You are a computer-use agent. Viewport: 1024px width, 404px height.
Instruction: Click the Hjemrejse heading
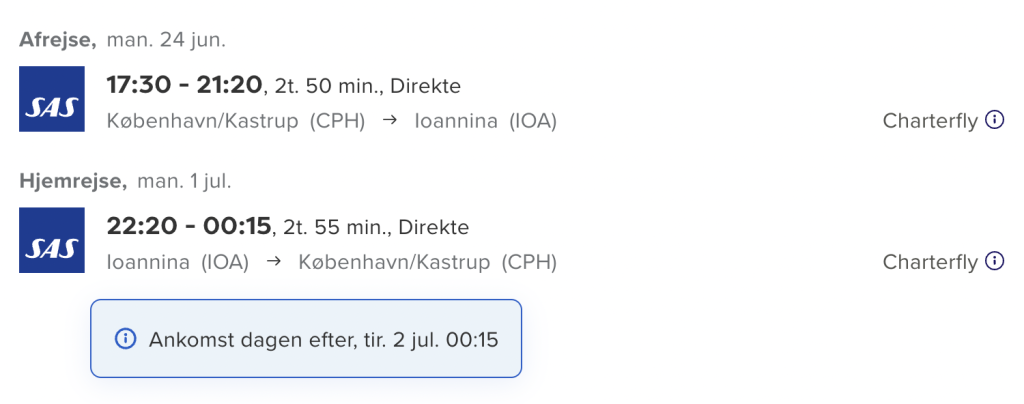[72, 182]
